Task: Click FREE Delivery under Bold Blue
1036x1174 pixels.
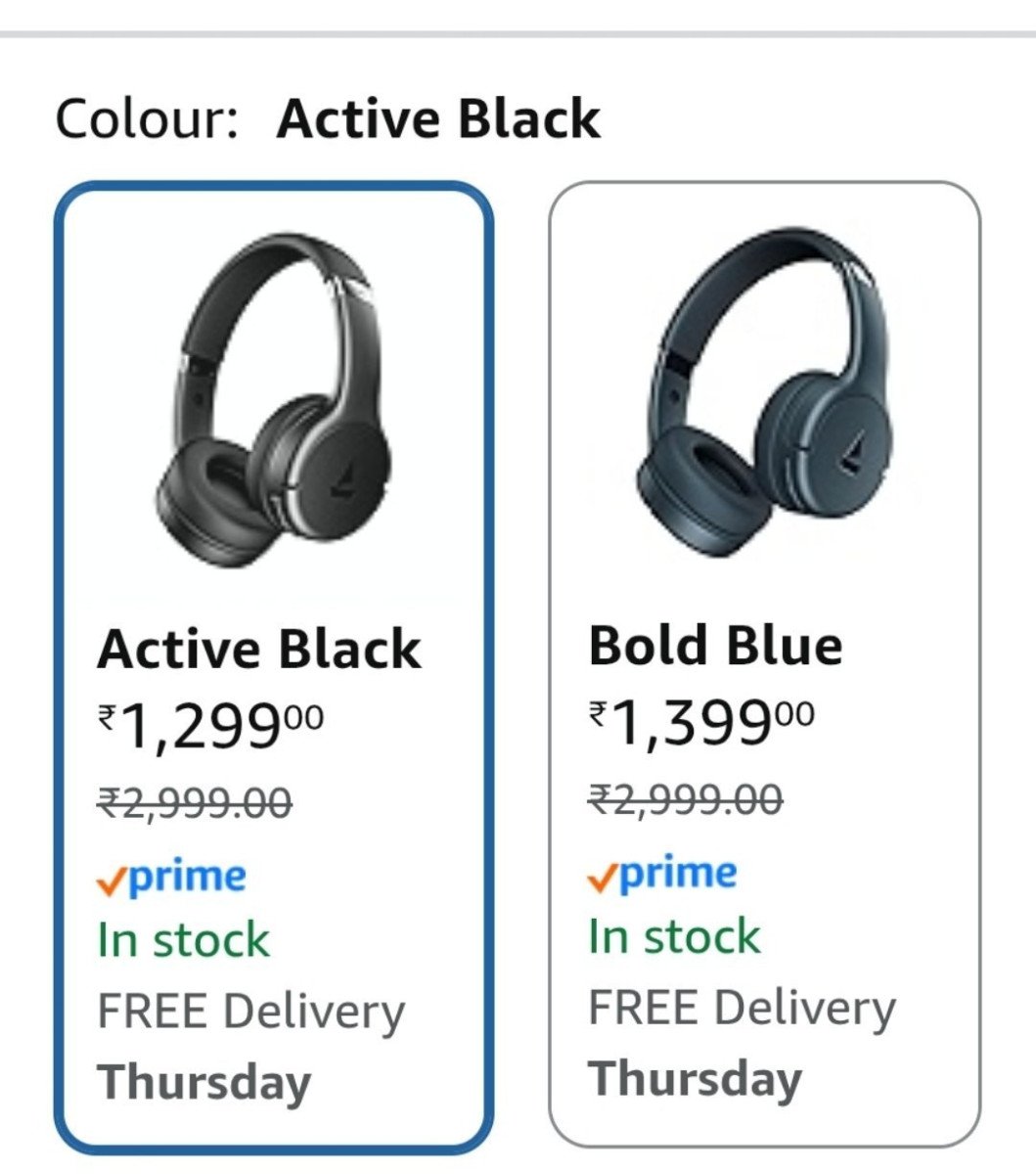Action: [x=742, y=1007]
